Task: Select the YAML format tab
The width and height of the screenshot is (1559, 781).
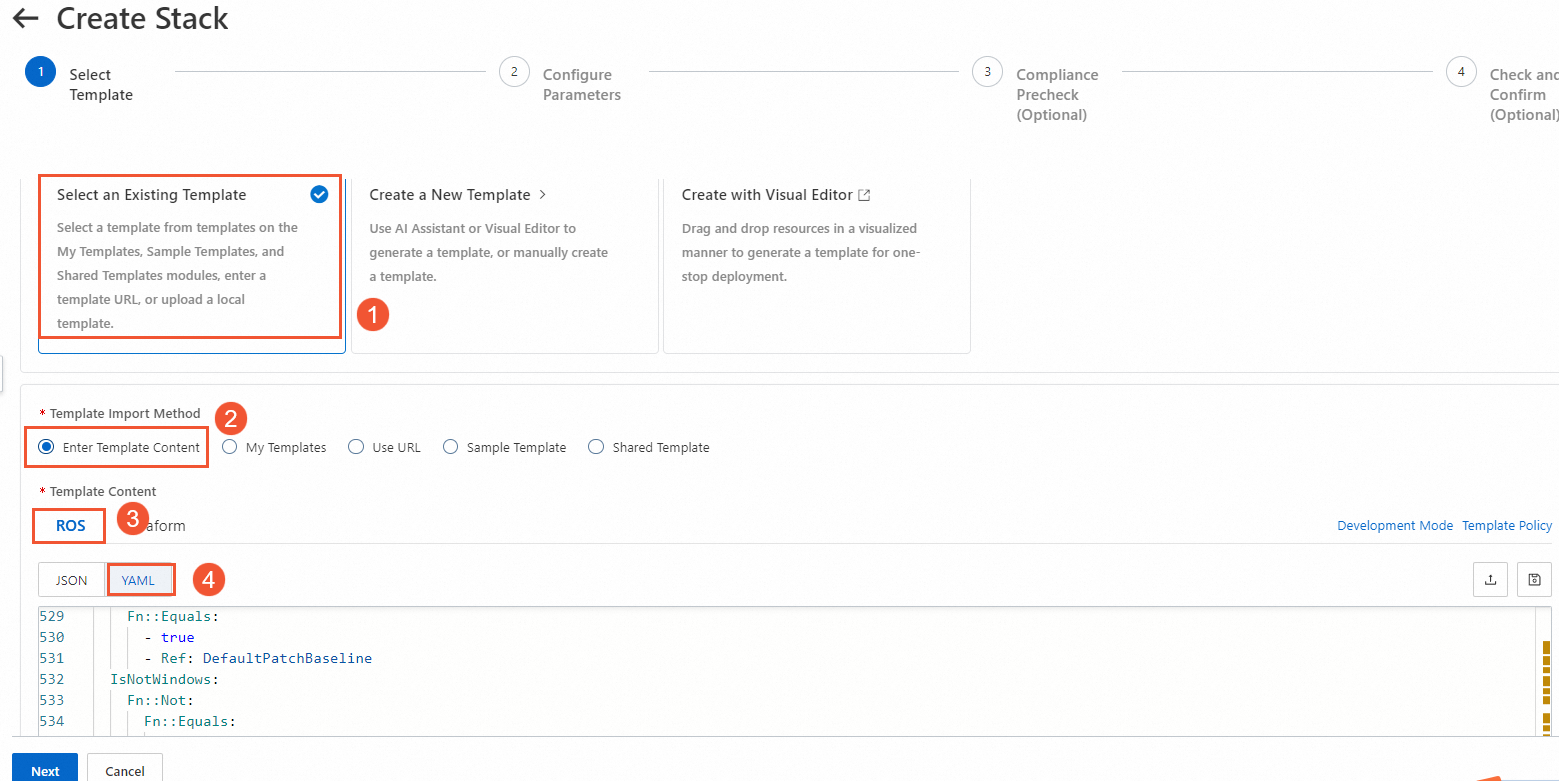Action: [x=139, y=580]
